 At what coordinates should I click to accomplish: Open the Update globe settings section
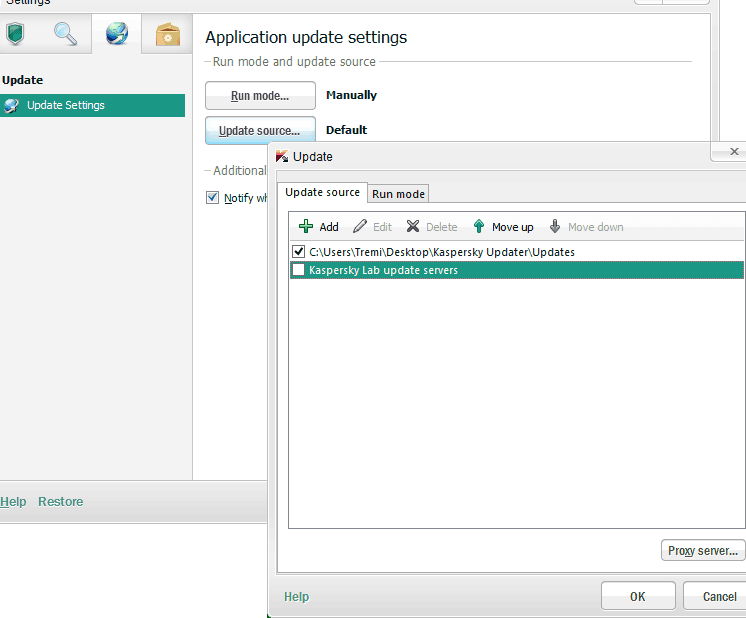pos(117,34)
